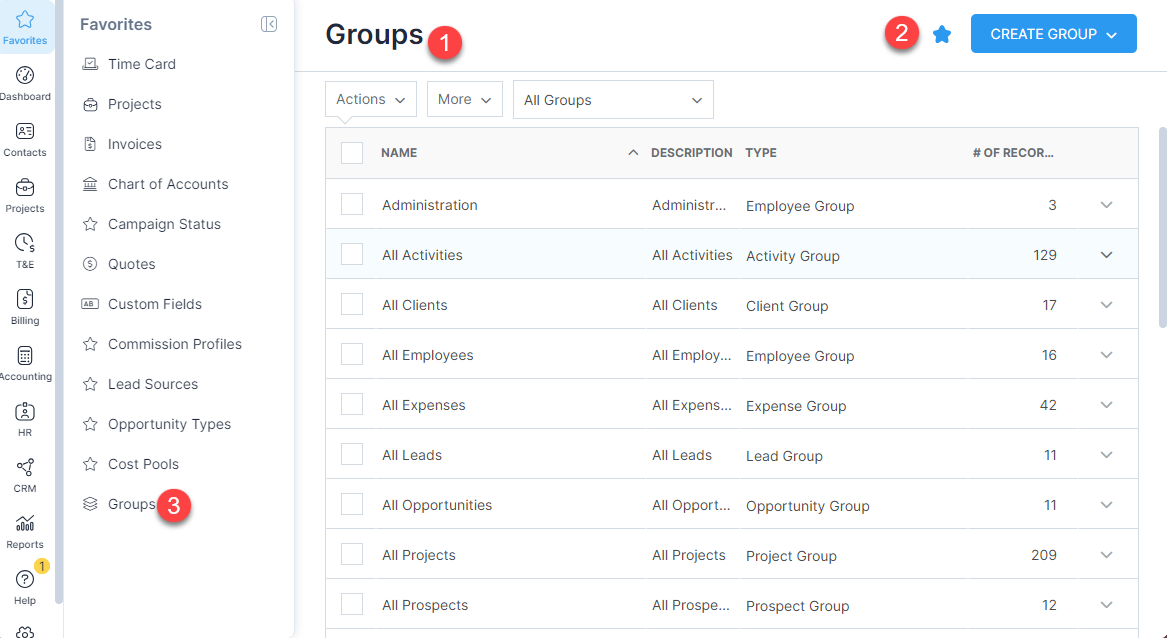Click the Invoices document icon in Favorites
This screenshot has width=1167, height=638.
(x=90, y=144)
